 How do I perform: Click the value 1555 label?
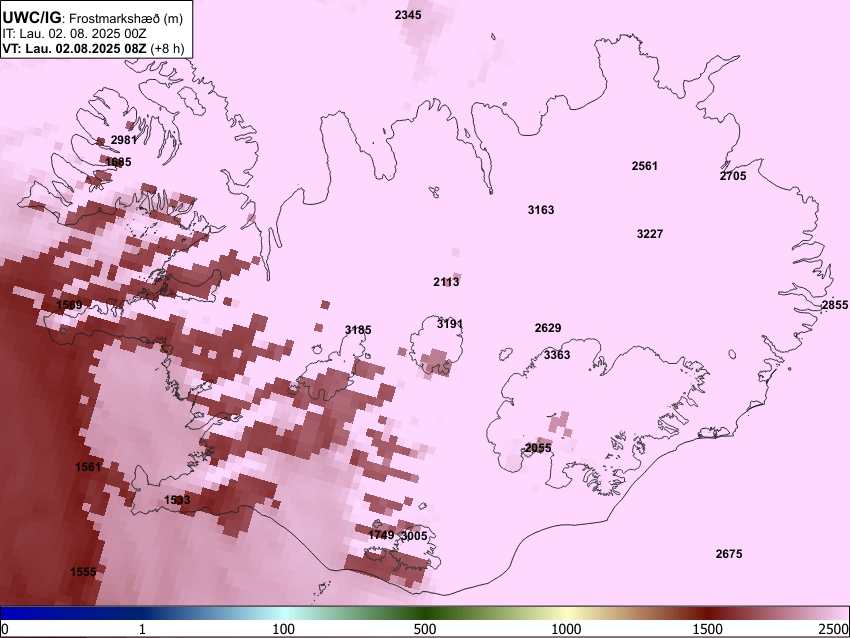[x=83, y=572]
